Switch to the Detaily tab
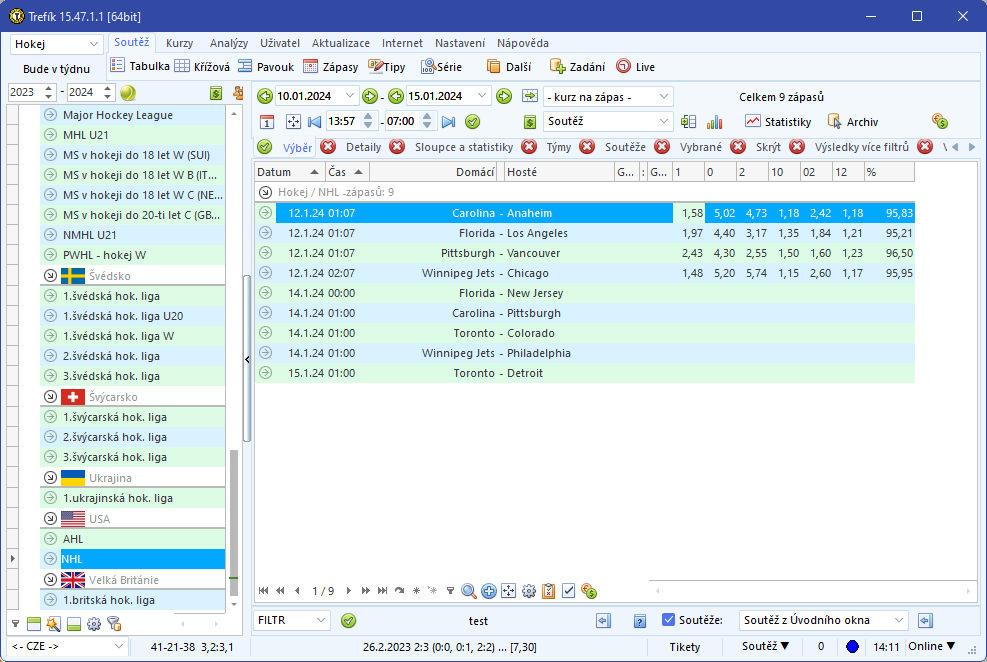Screen dimensions: 987x662 pos(364,147)
